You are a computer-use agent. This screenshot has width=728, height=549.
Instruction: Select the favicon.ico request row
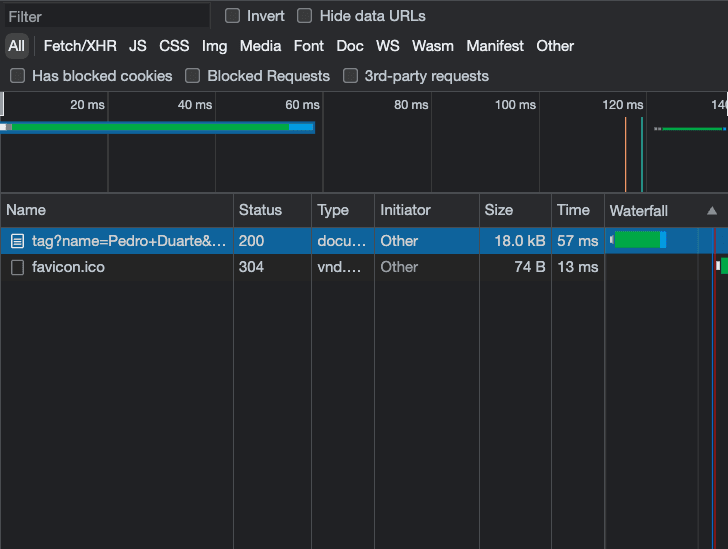pos(120,267)
